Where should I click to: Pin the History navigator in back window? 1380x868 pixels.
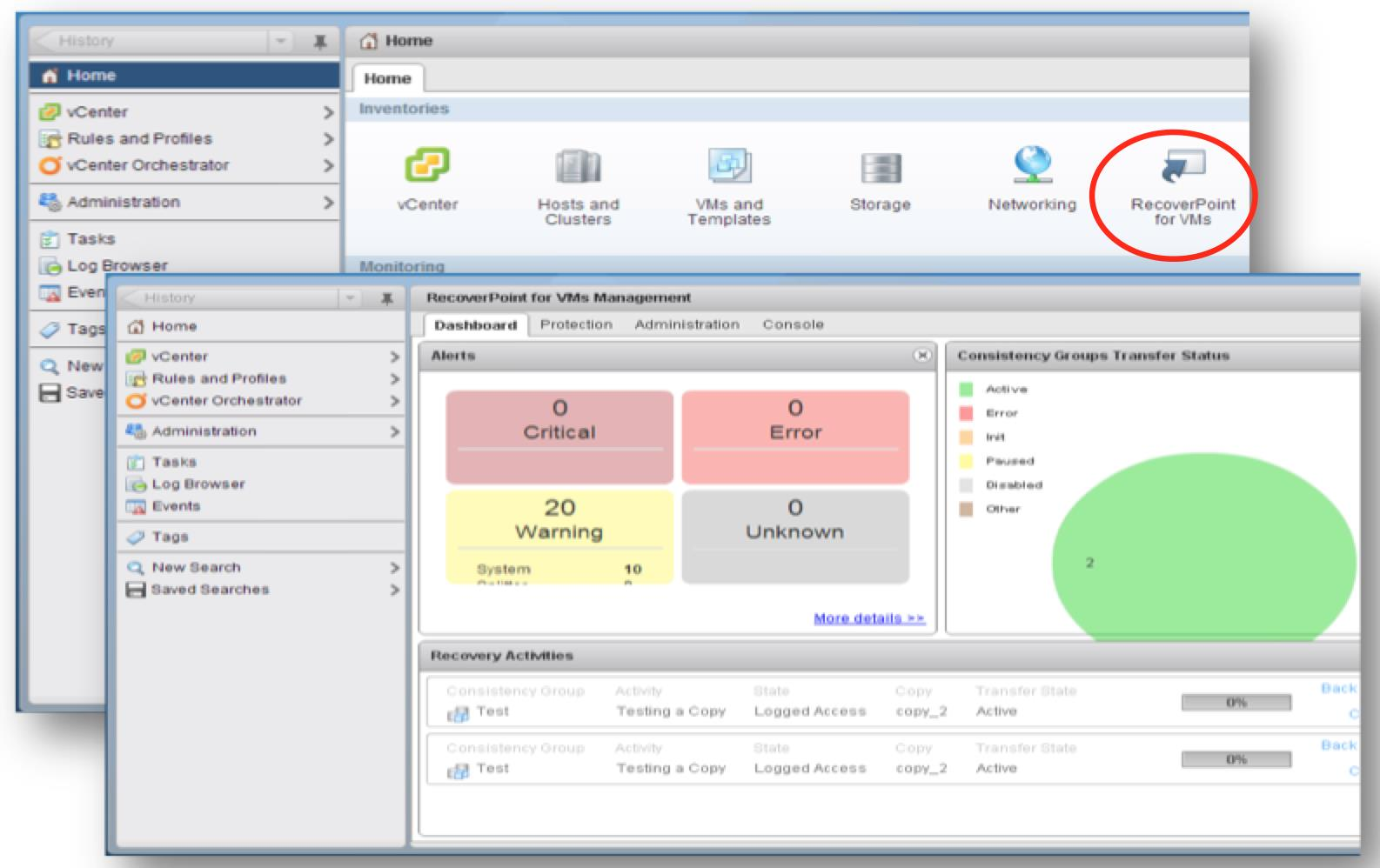(319, 41)
